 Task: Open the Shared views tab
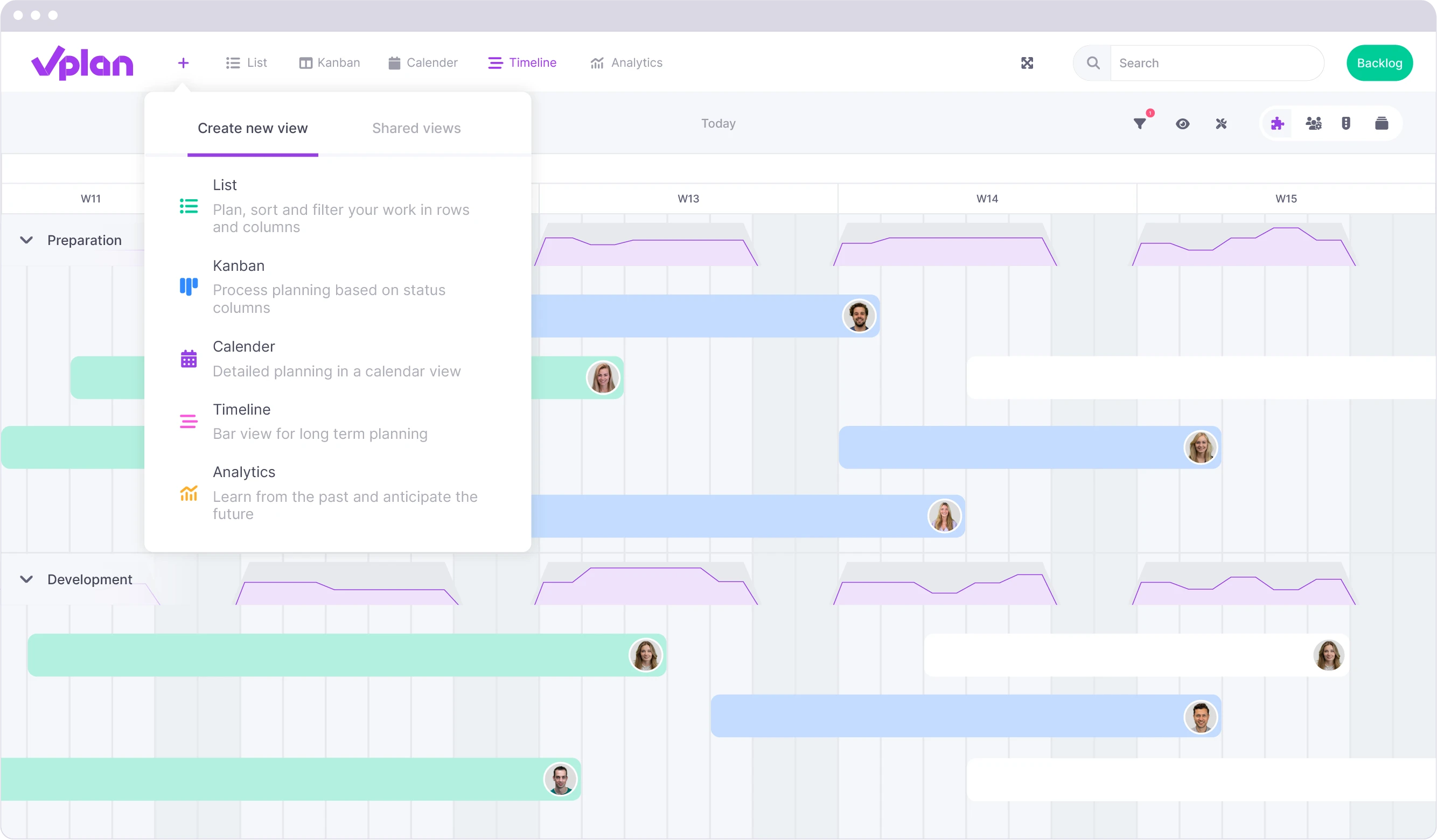pyautogui.click(x=416, y=127)
